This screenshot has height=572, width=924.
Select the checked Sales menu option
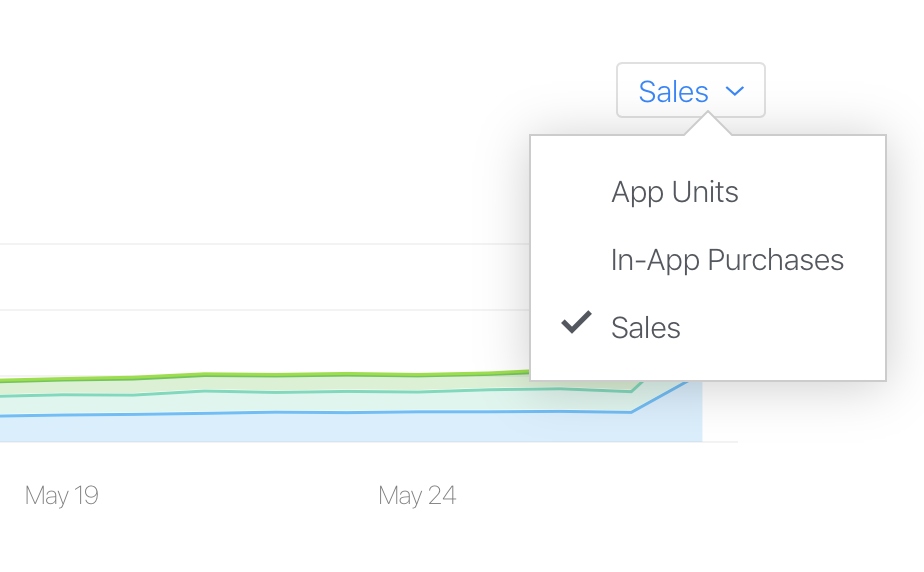click(646, 328)
